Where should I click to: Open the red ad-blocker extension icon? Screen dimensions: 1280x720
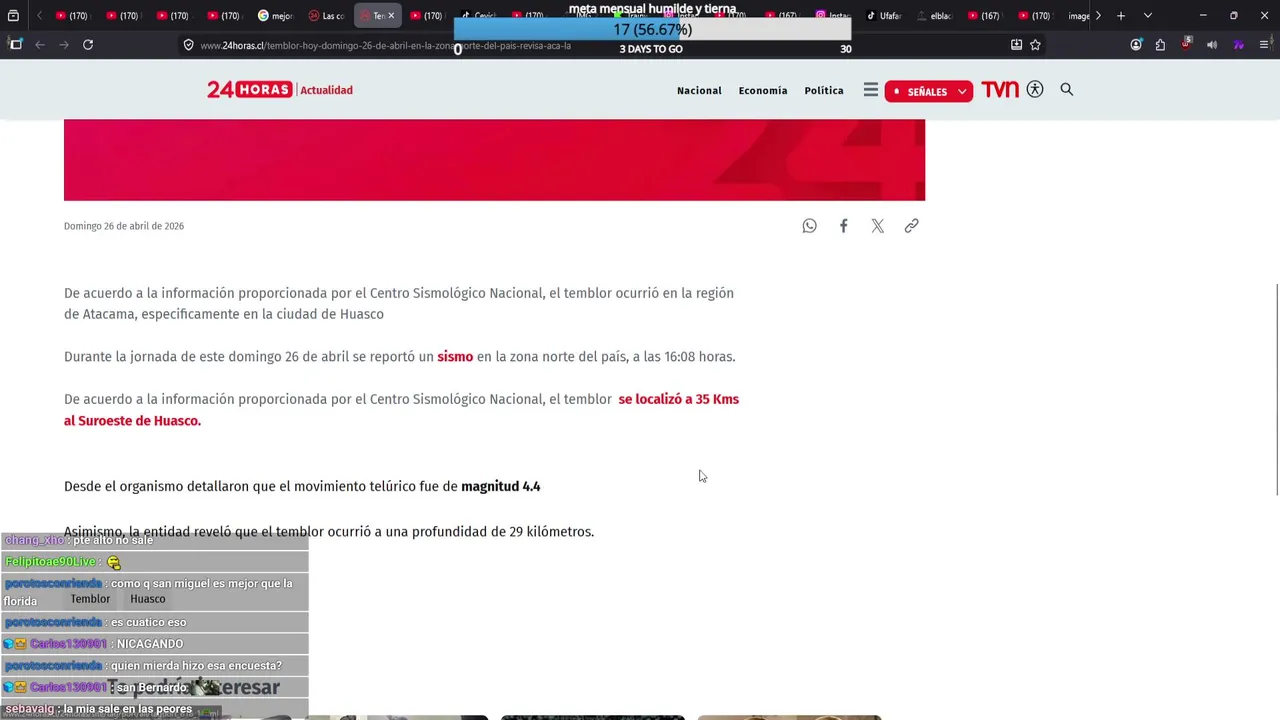click(x=1186, y=44)
